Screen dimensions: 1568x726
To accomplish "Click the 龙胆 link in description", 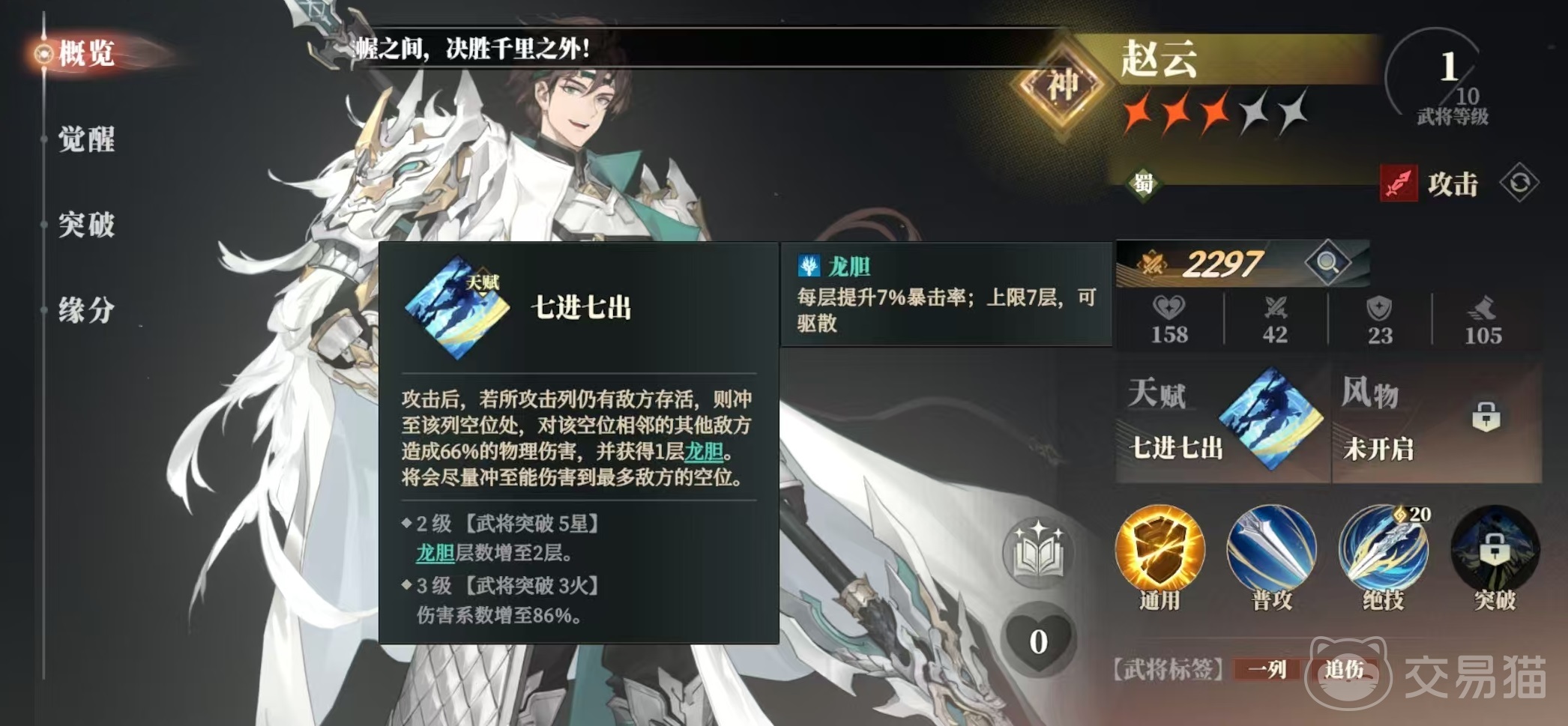I will tap(705, 452).
